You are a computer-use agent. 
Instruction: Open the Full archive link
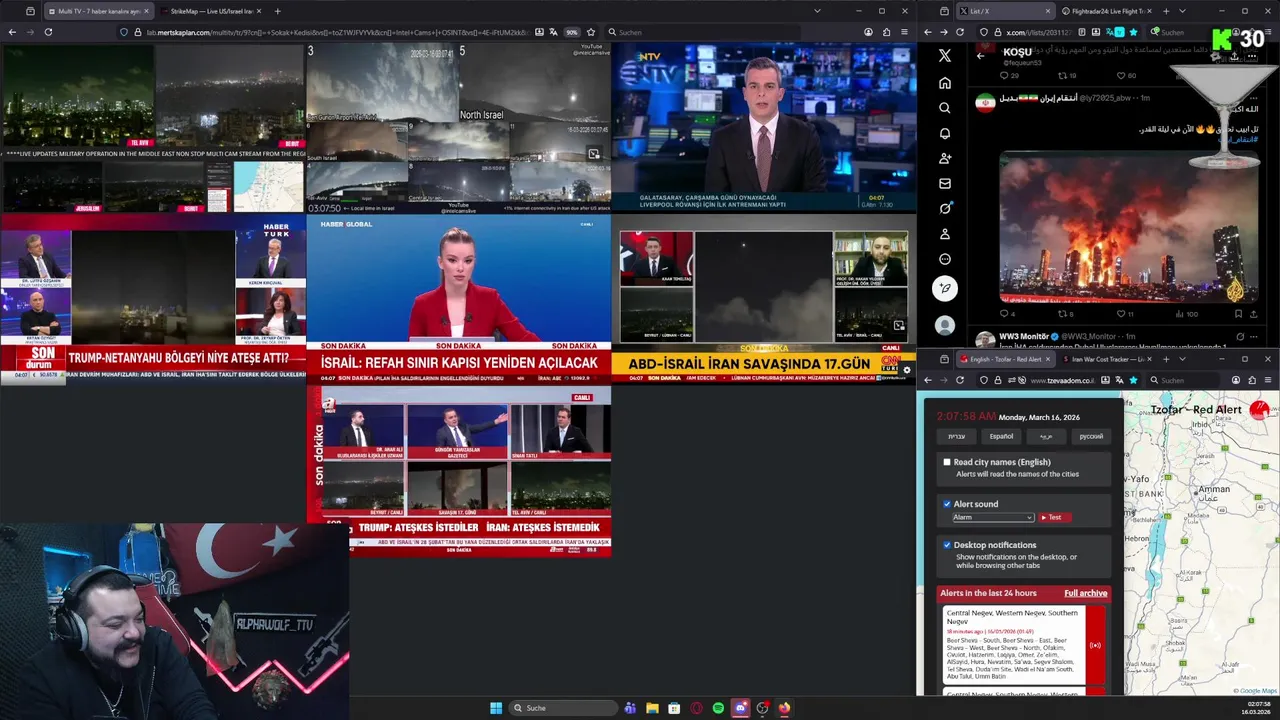point(1085,593)
